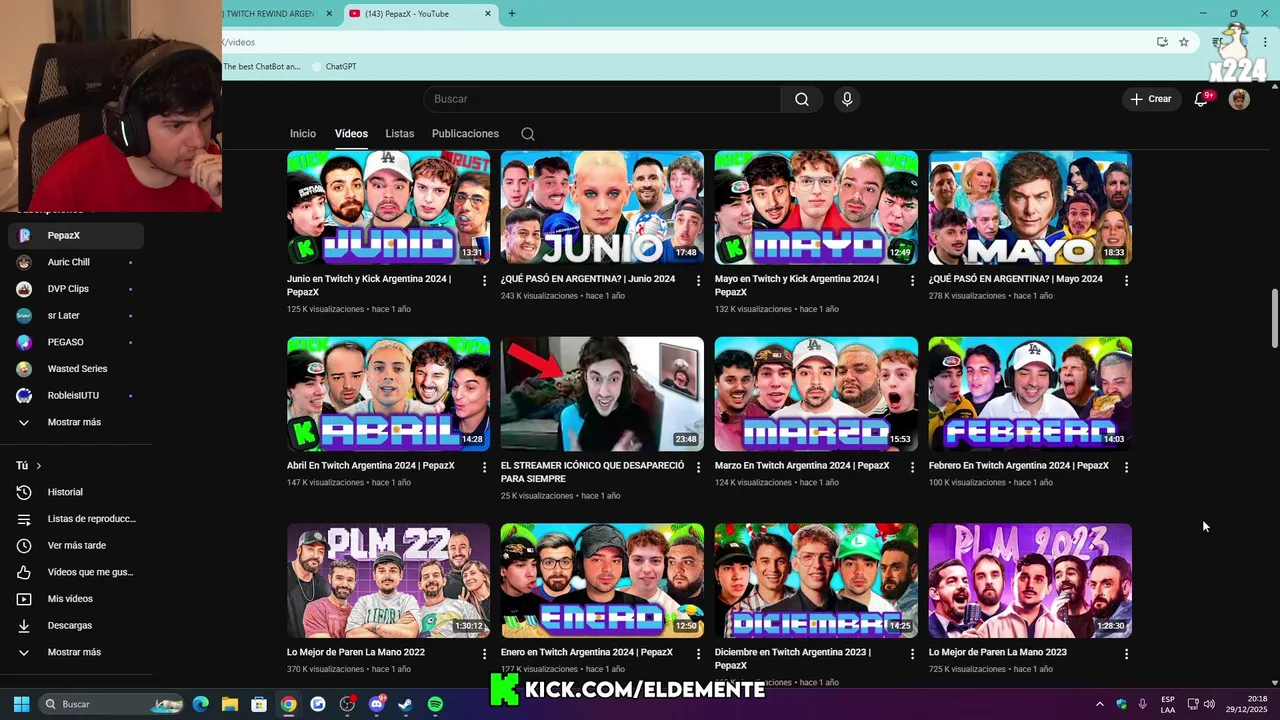
Task: Open the new tab plus button
Action: click(x=512, y=14)
